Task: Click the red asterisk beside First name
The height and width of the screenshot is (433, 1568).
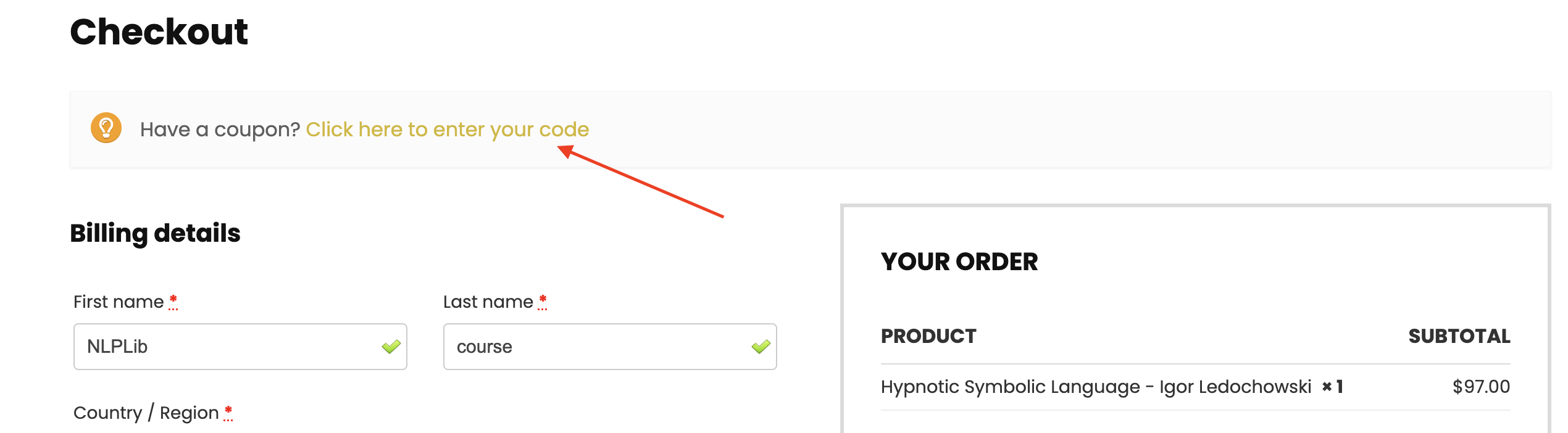Action: [x=173, y=301]
